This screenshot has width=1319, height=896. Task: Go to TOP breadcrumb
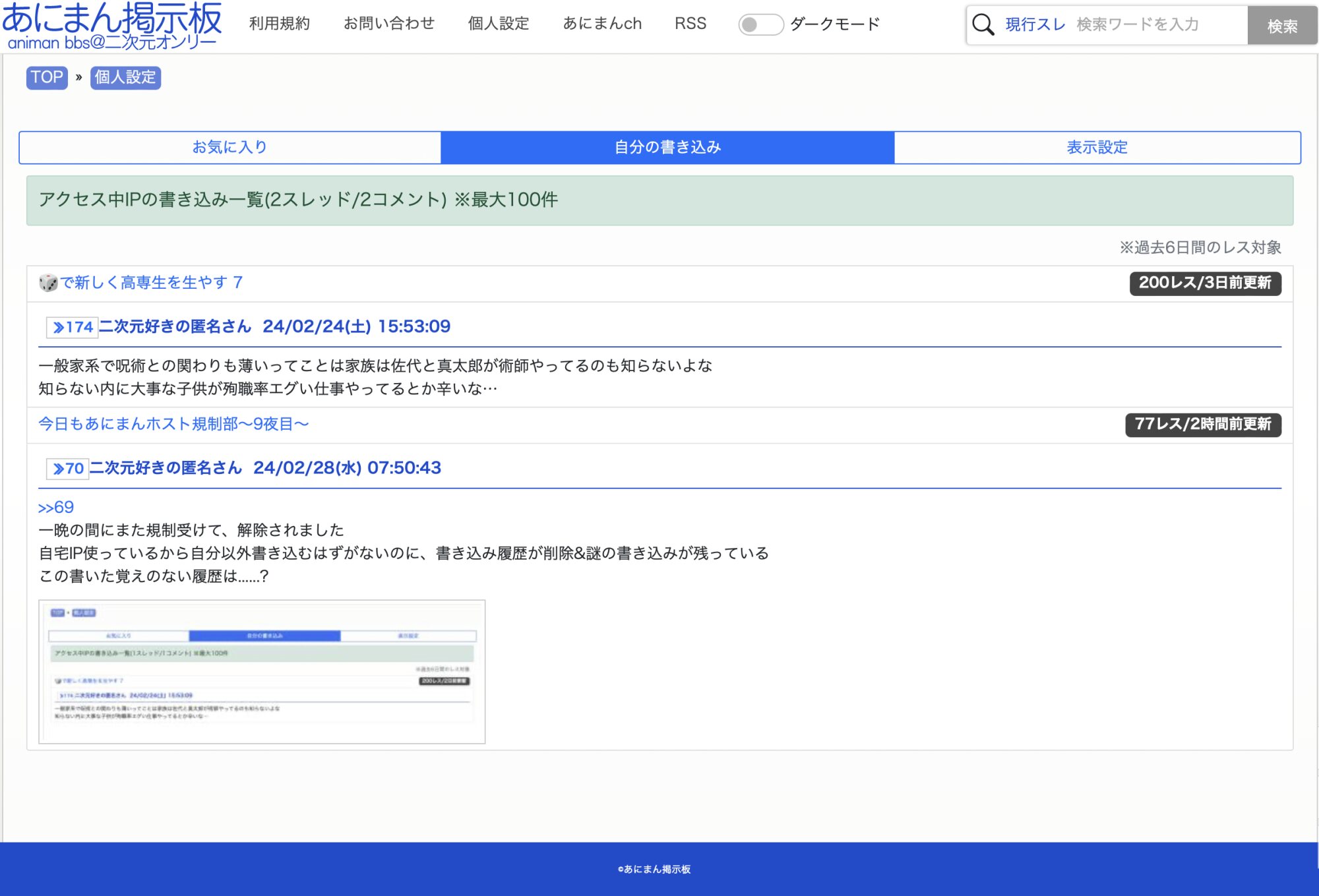tap(47, 77)
